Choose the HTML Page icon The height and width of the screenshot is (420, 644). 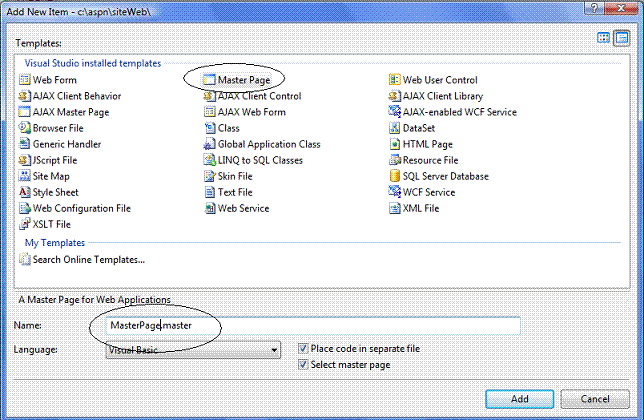tap(394, 144)
